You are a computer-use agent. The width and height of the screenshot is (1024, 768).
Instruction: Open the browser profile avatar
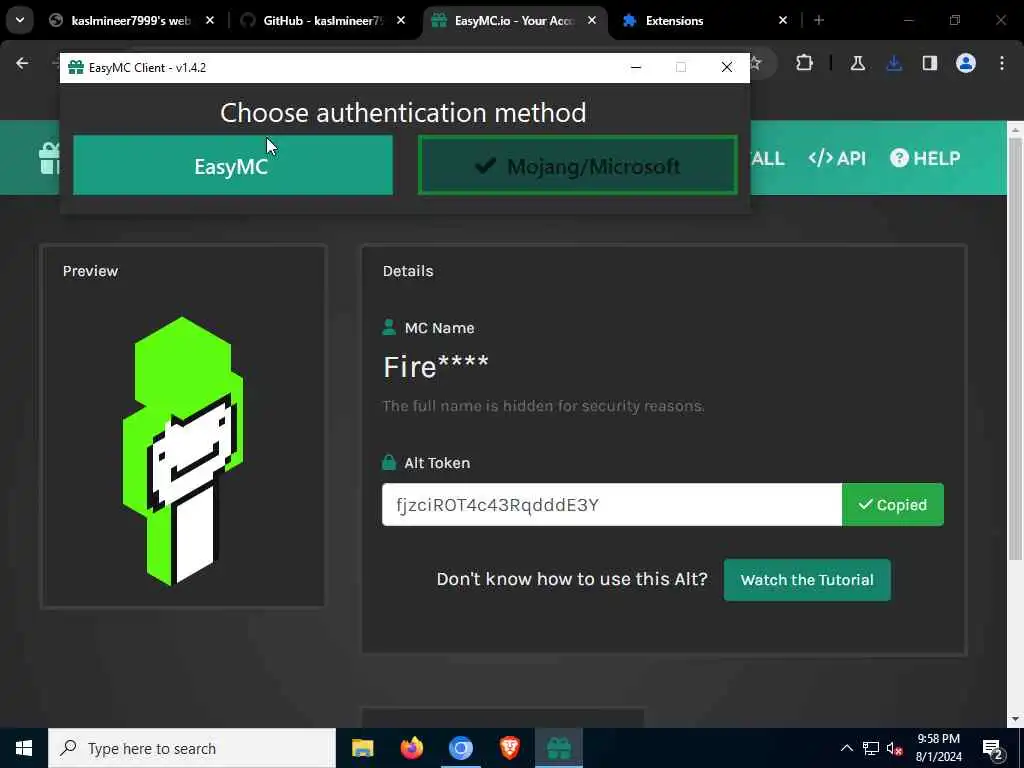[966, 63]
